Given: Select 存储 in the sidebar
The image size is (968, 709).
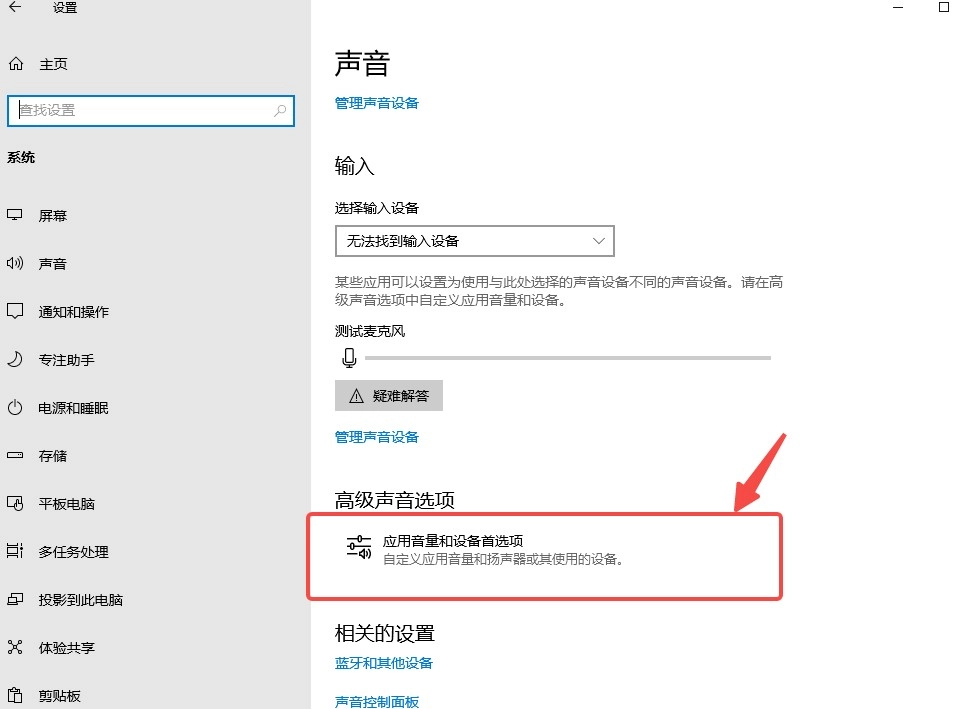Looking at the screenshot, I should pyautogui.click(x=53, y=456).
